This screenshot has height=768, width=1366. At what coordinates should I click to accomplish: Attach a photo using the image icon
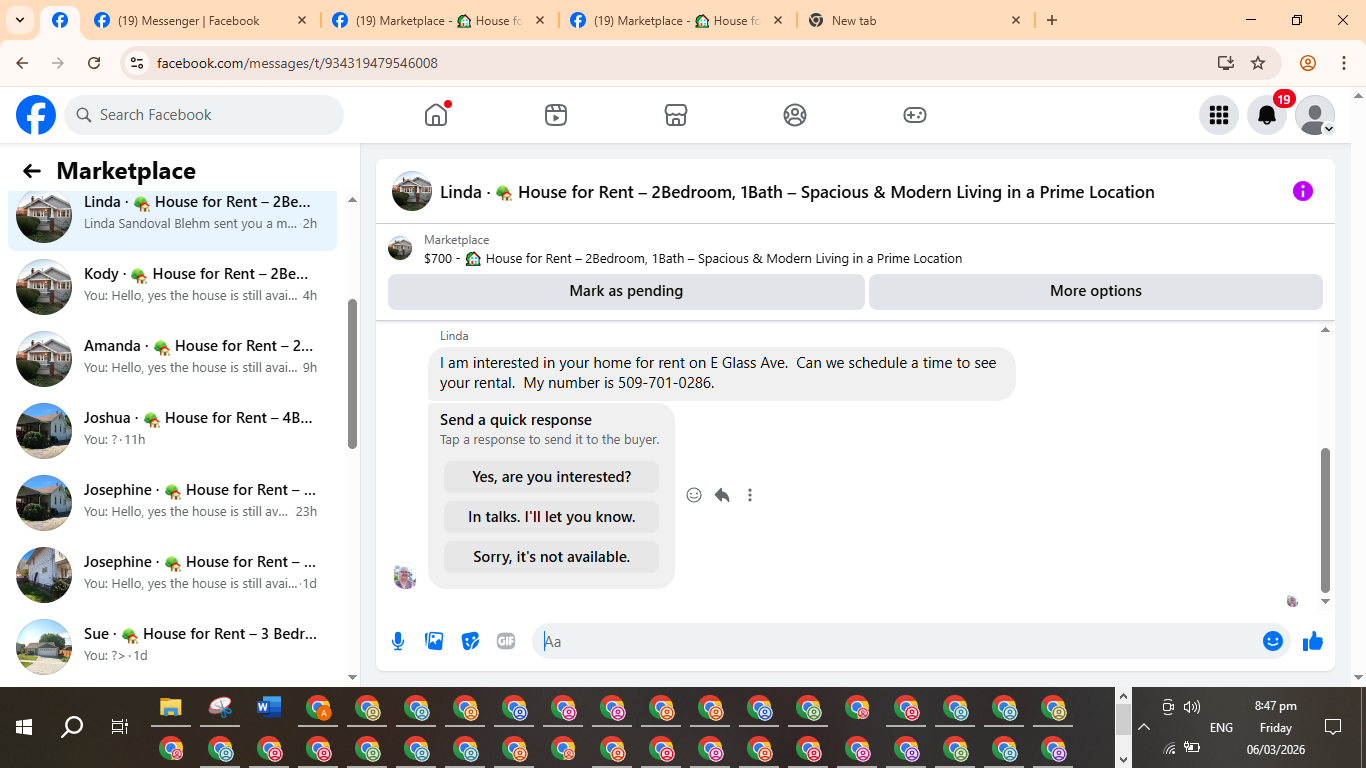[x=434, y=641]
